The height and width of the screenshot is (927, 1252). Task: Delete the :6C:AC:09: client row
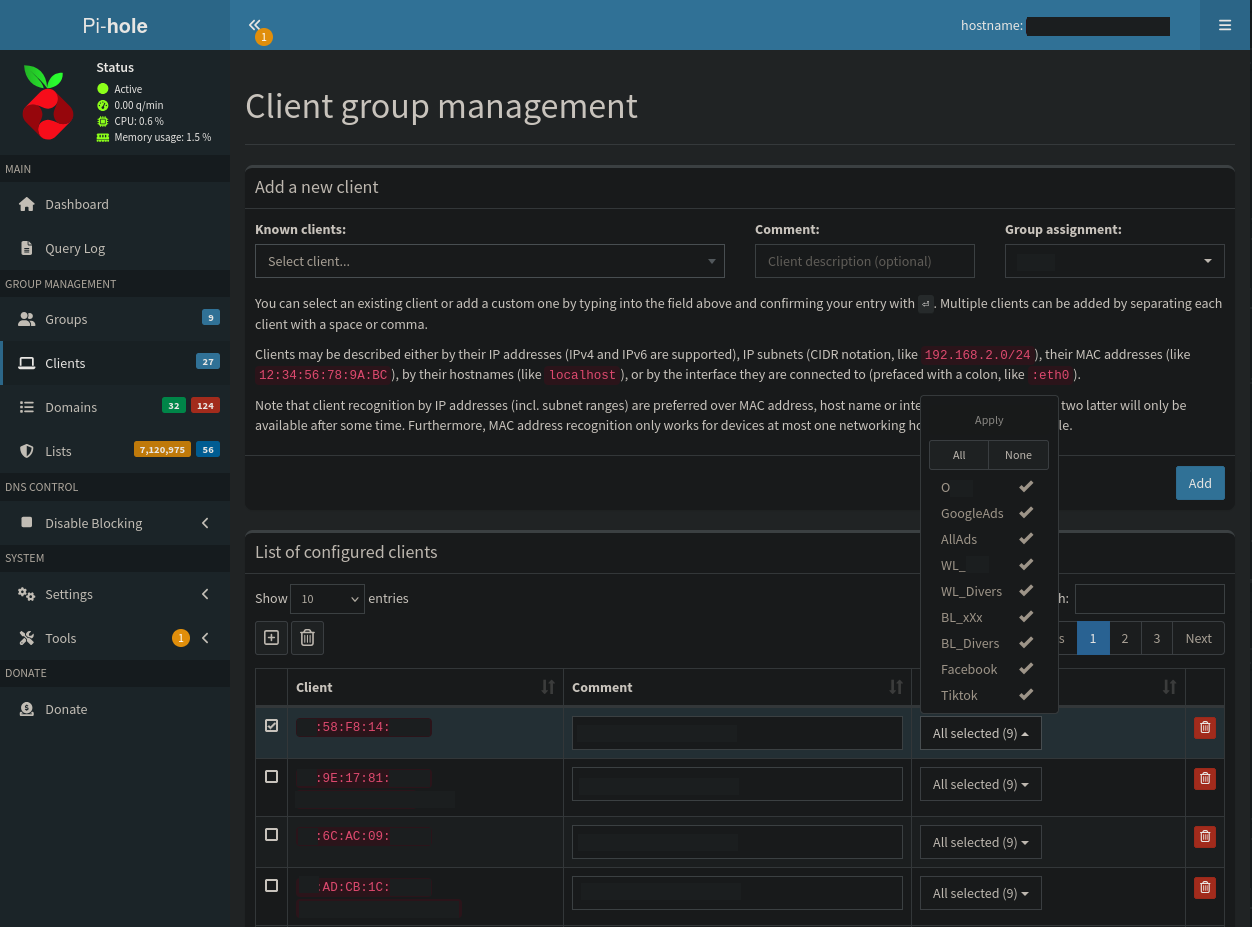coord(1205,836)
